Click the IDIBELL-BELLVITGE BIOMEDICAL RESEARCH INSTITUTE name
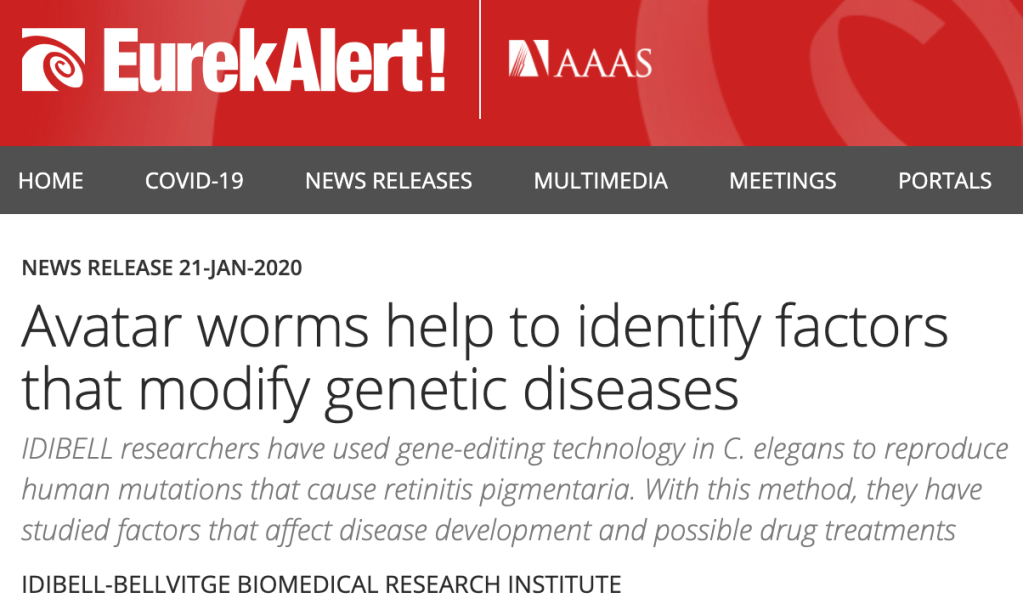 (x=321, y=583)
